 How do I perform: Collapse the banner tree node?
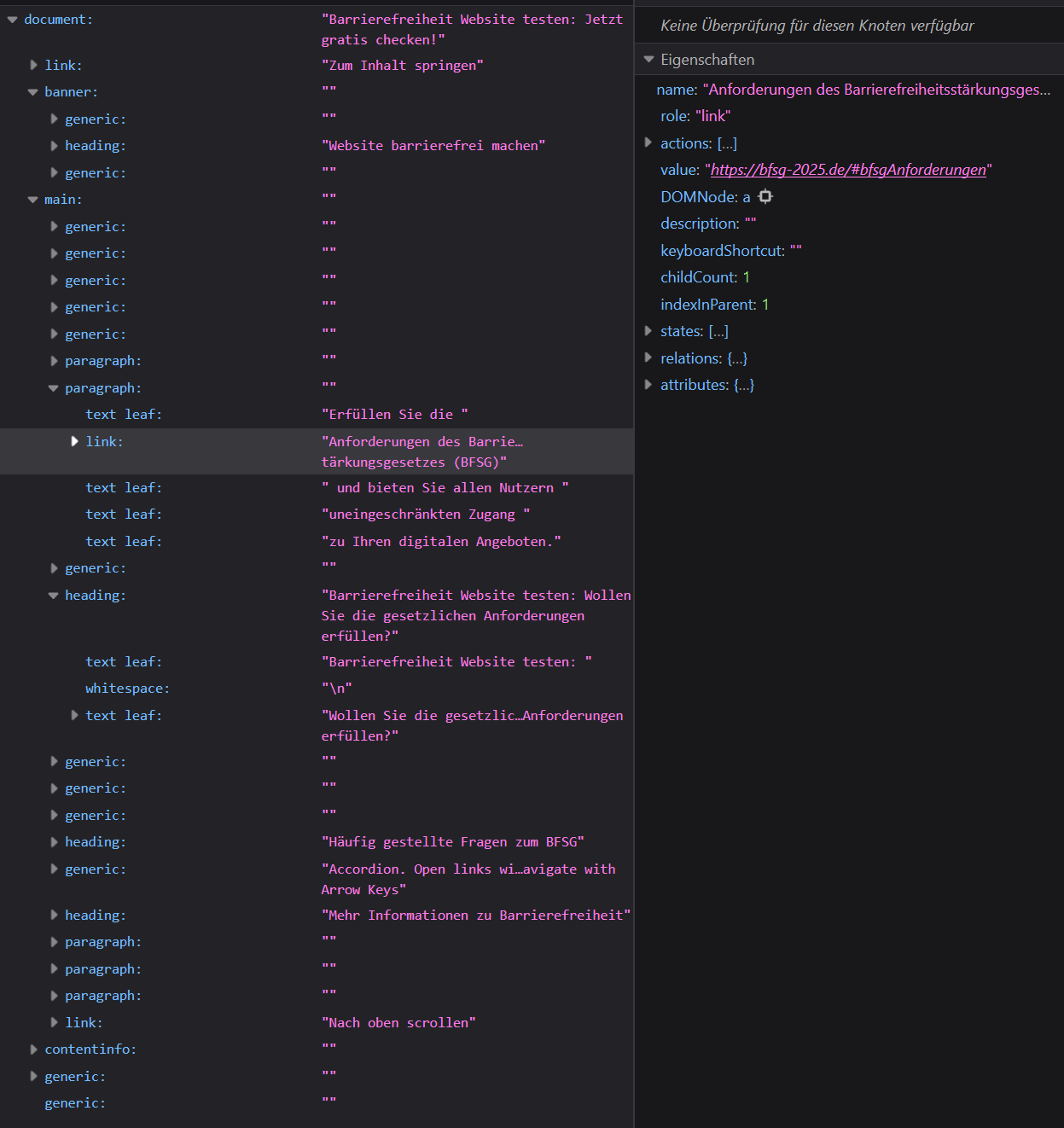[x=33, y=92]
